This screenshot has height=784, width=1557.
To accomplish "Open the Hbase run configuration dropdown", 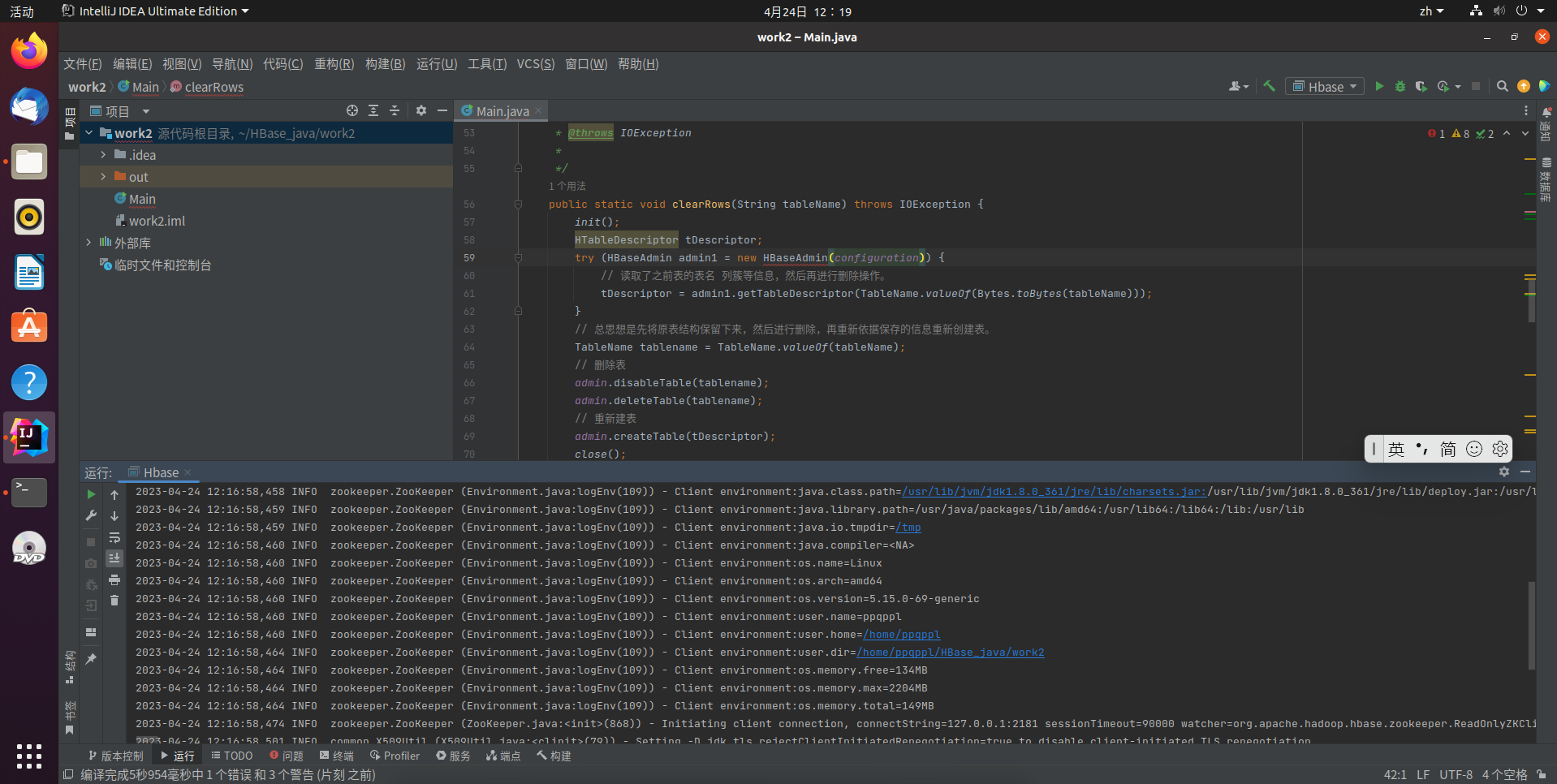I will point(1325,86).
